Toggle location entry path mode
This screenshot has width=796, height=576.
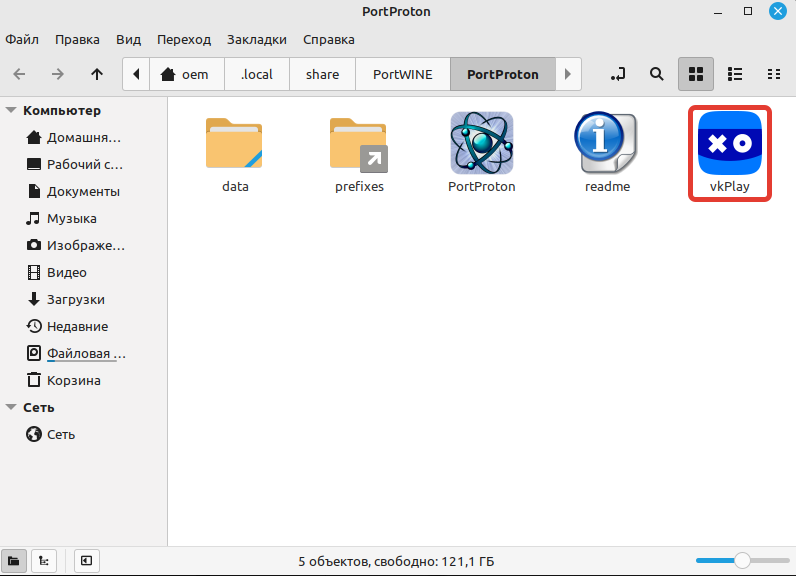[x=618, y=74]
